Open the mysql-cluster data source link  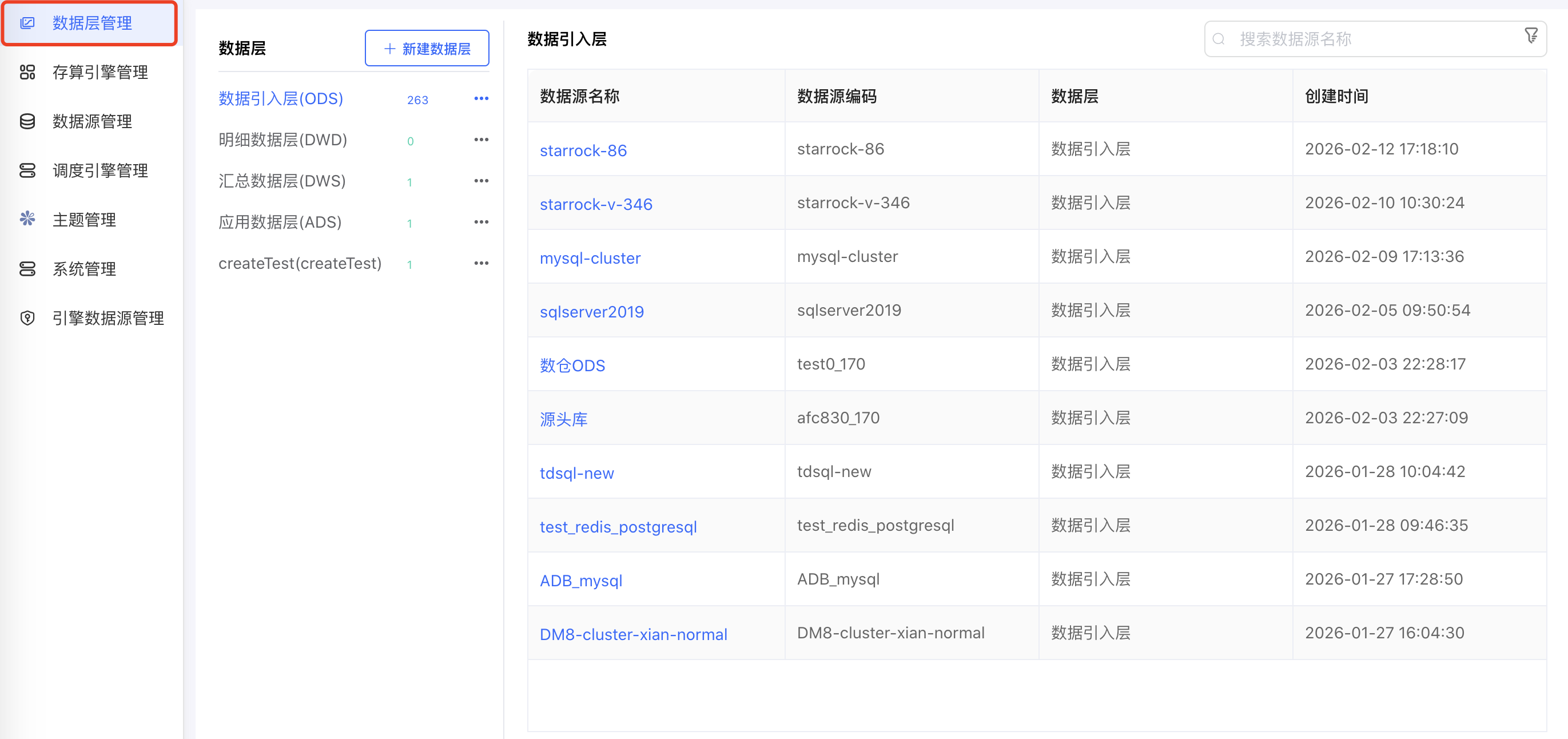pyautogui.click(x=590, y=257)
